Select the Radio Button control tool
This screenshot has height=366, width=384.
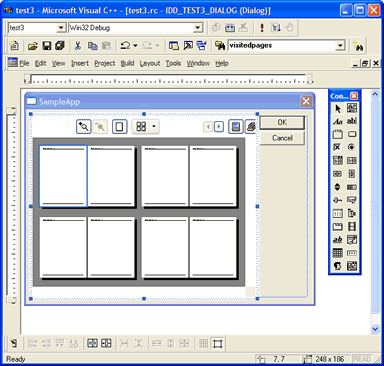tap(351, 147)
